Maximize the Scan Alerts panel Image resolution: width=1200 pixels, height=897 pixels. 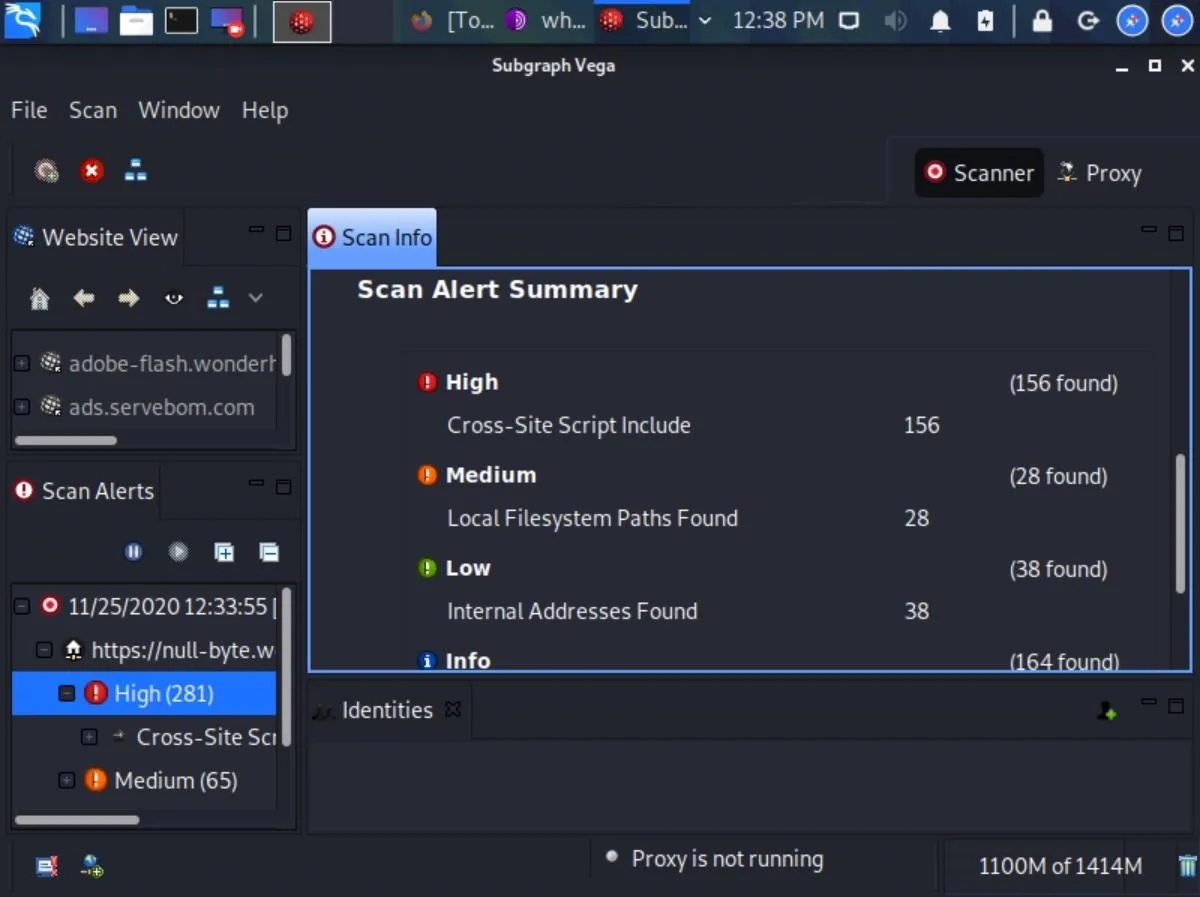[x=284, y=486]
